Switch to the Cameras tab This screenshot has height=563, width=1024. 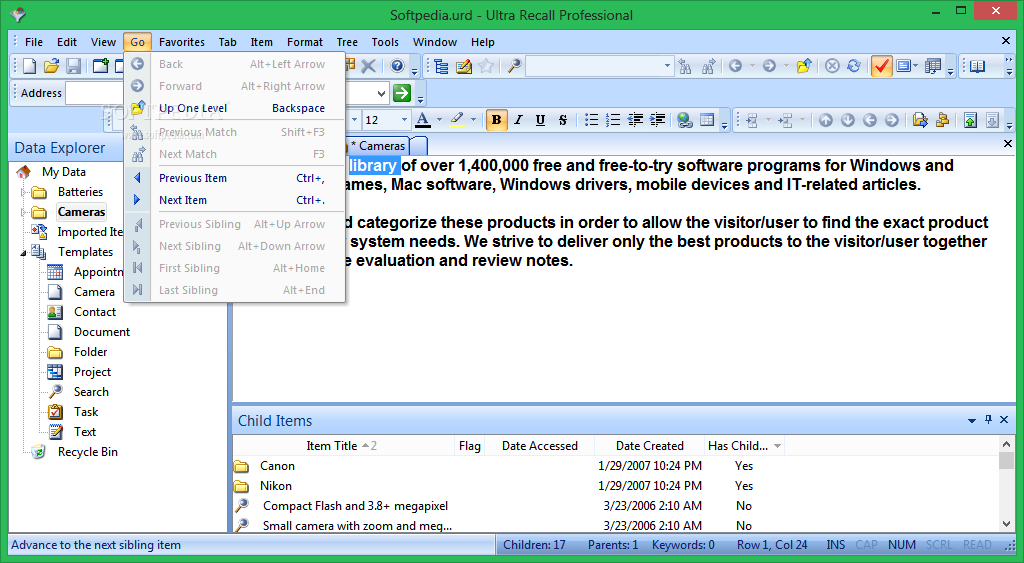(378, 146)
